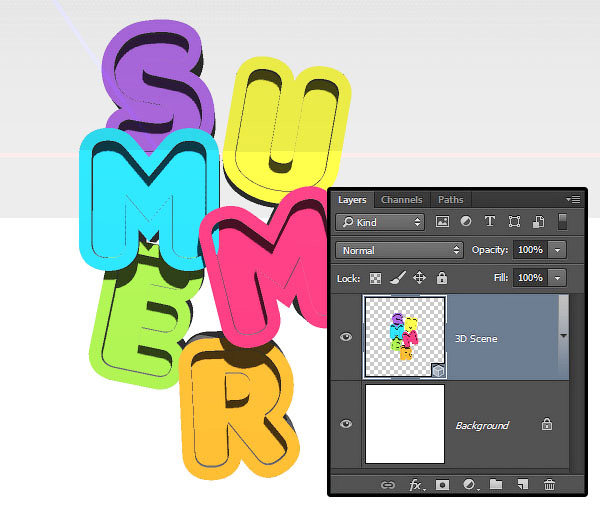Open the Kind filter type dropdown

380,222
